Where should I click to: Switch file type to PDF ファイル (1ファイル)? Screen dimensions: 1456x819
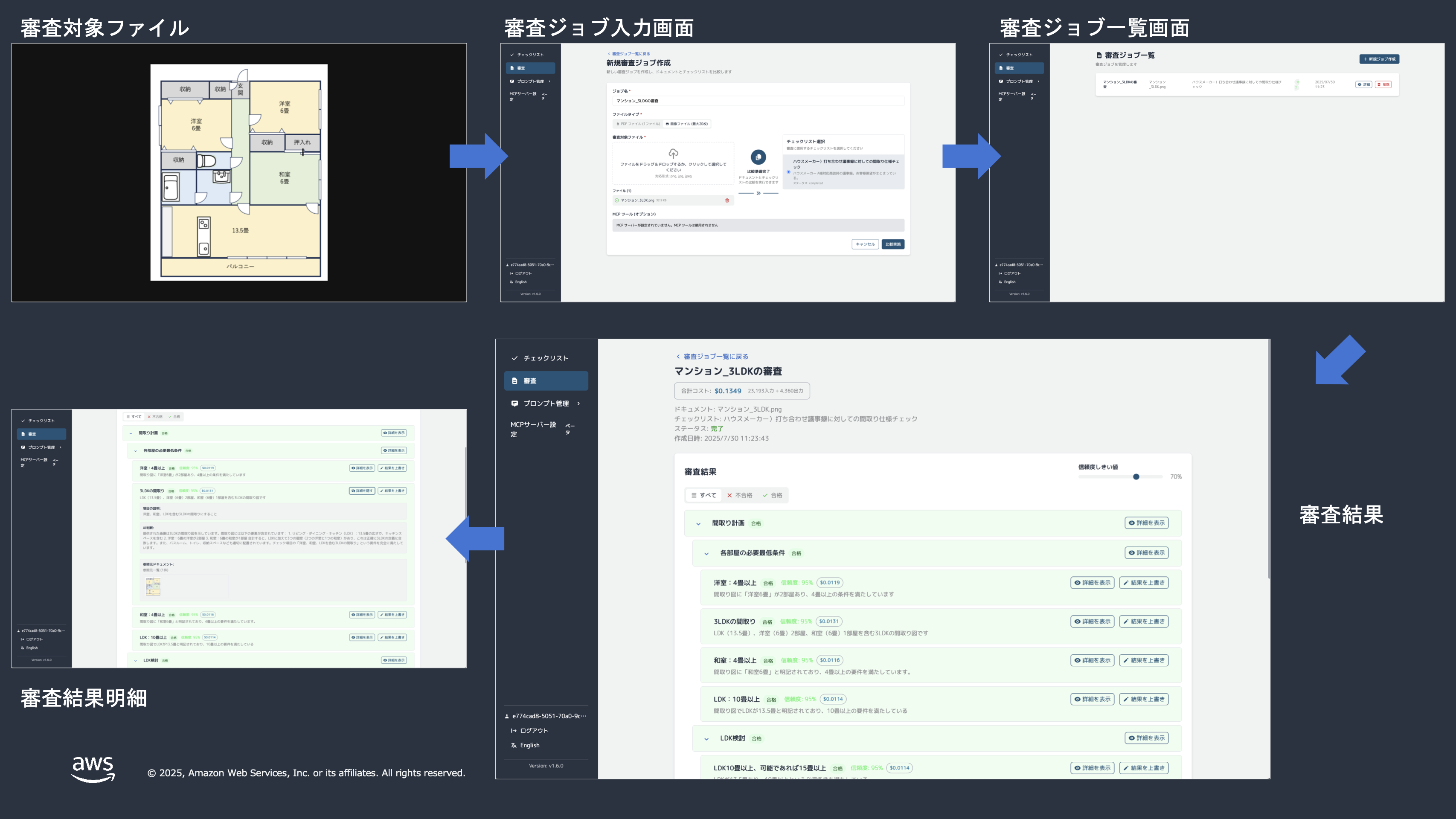(638, 124)
